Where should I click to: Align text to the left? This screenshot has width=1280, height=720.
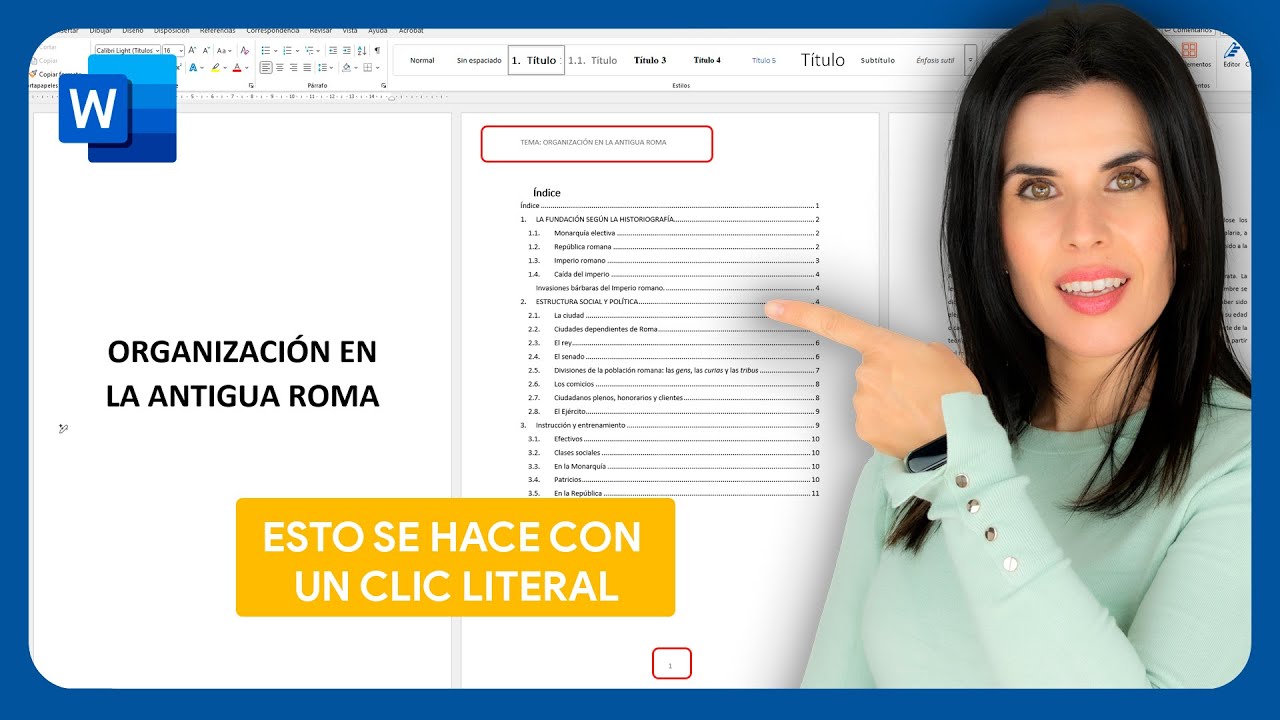click(x=266, y=67)
